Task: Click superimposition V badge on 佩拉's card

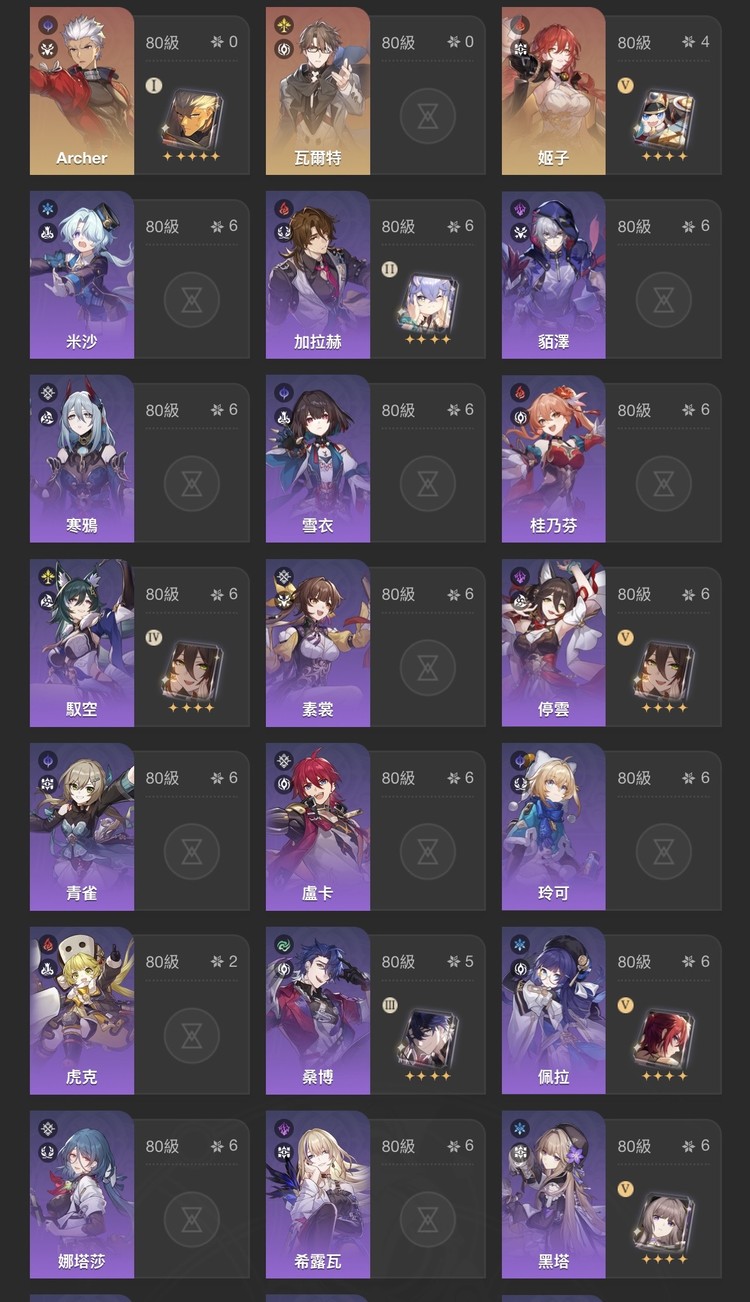Action: point(626,1004)
